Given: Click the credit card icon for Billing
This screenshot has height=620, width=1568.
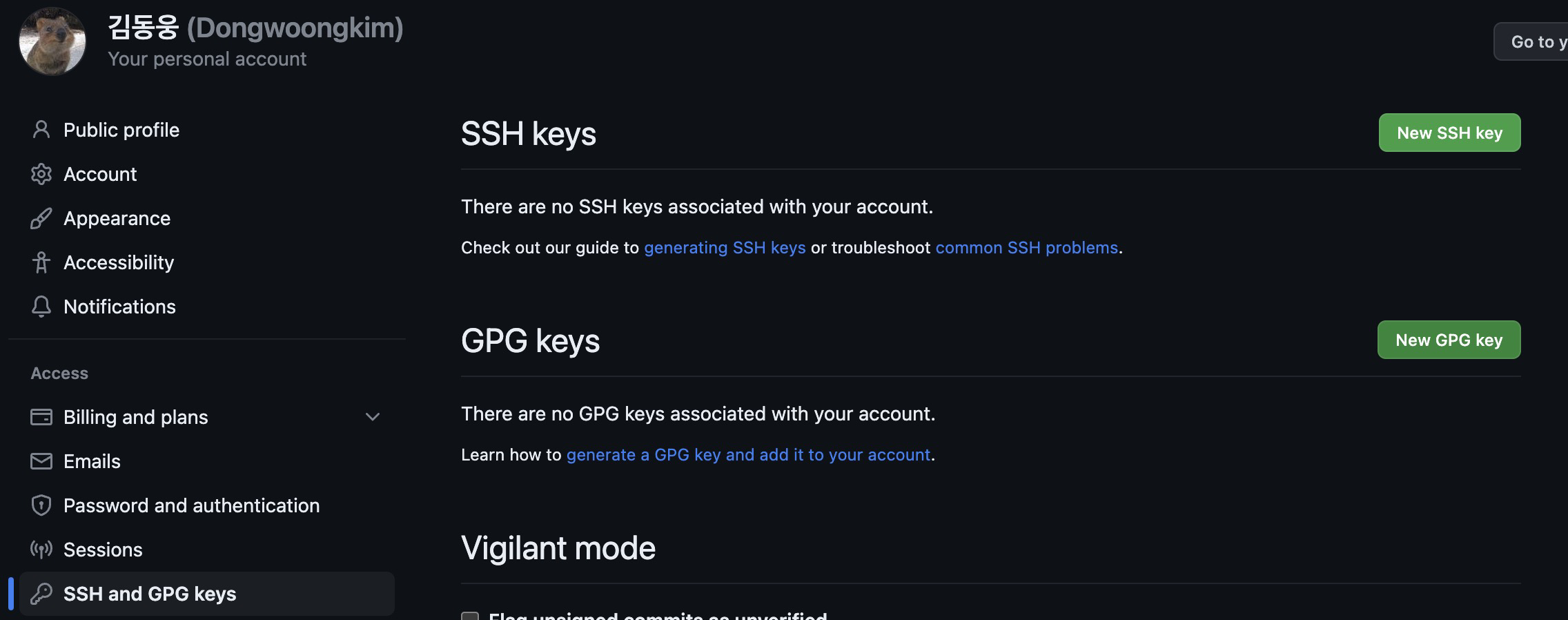Looking at the screenshot, I should click(x=41, y=417).
